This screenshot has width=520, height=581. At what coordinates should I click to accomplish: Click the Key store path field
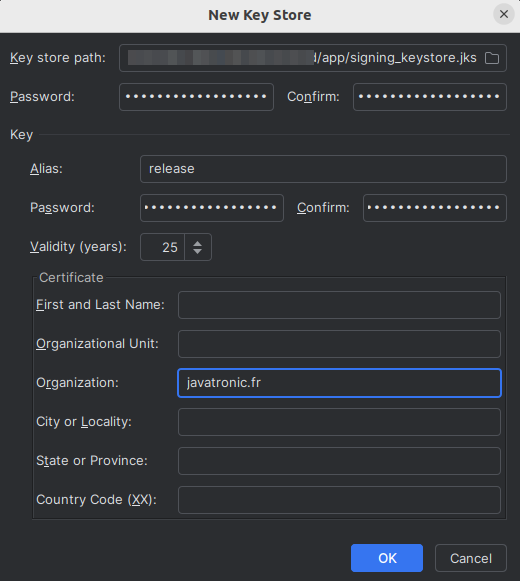click(x=312, y=58)
